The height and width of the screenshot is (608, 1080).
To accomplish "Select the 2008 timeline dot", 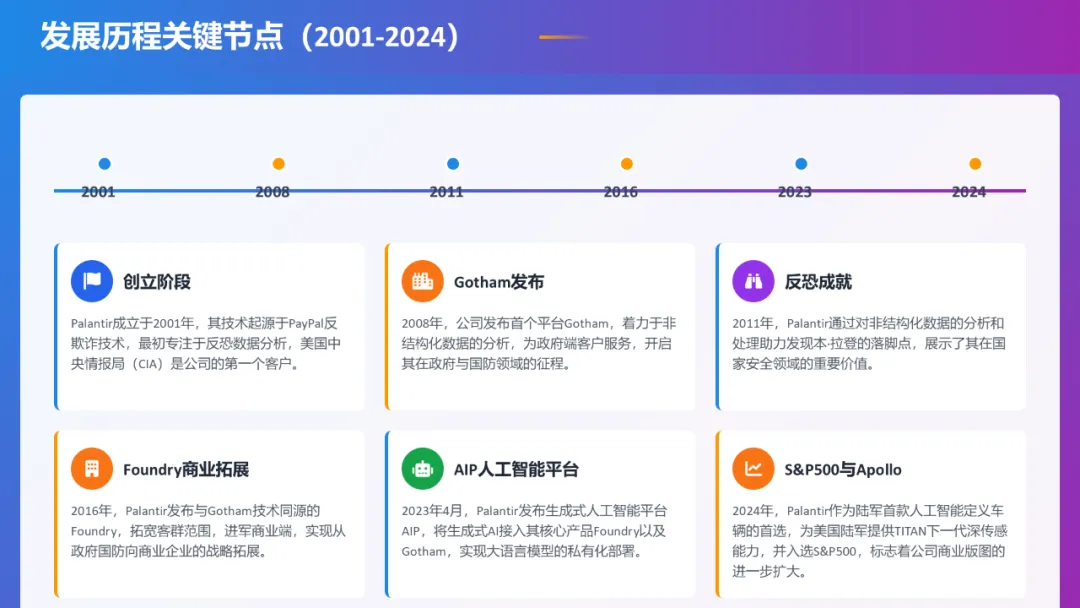I will click(278, 164).
